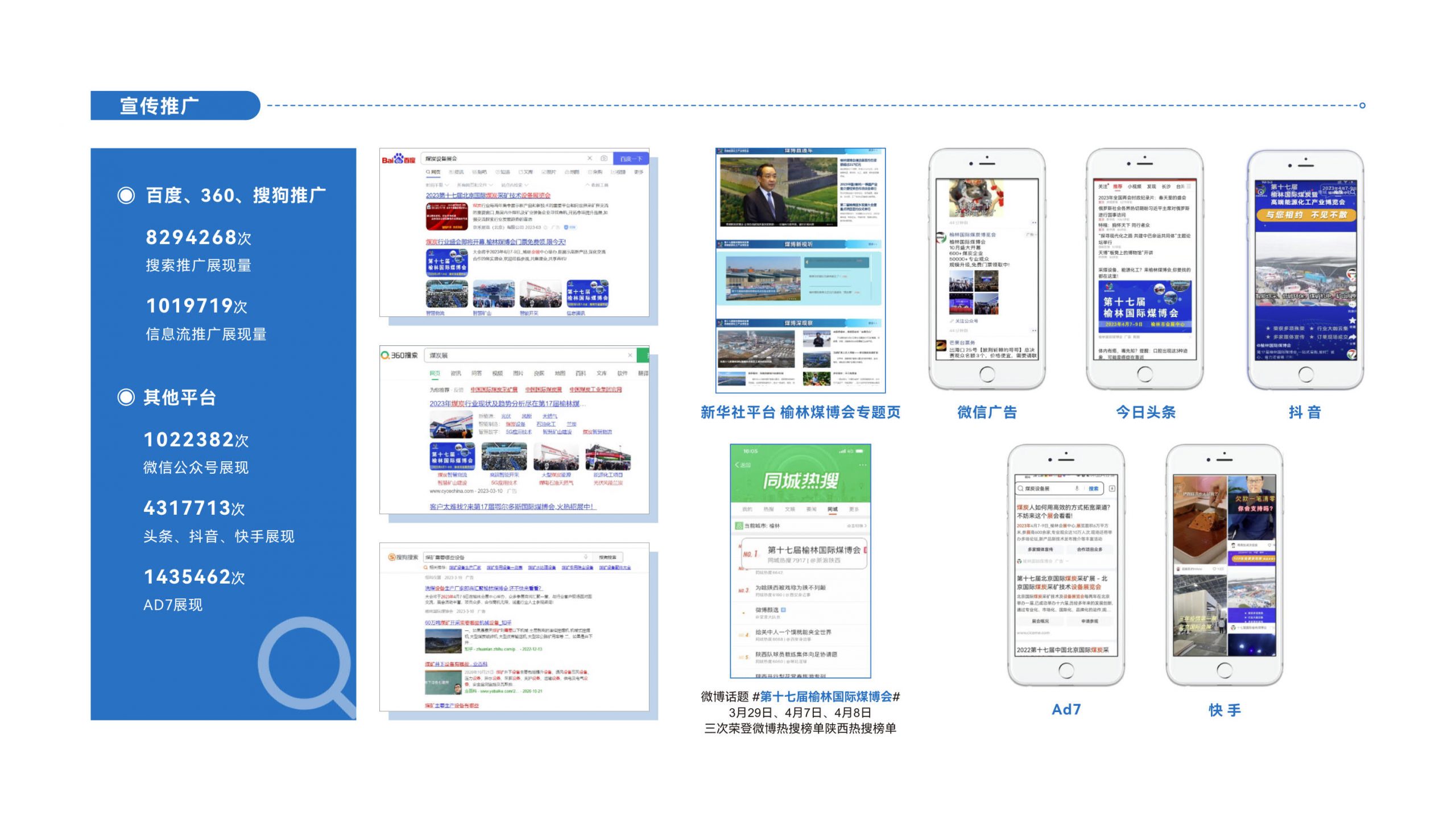
Task: Open the 2023第十七届北京国际煤炭采矿技术设备展览会 result link
Action: pos(488,196)
